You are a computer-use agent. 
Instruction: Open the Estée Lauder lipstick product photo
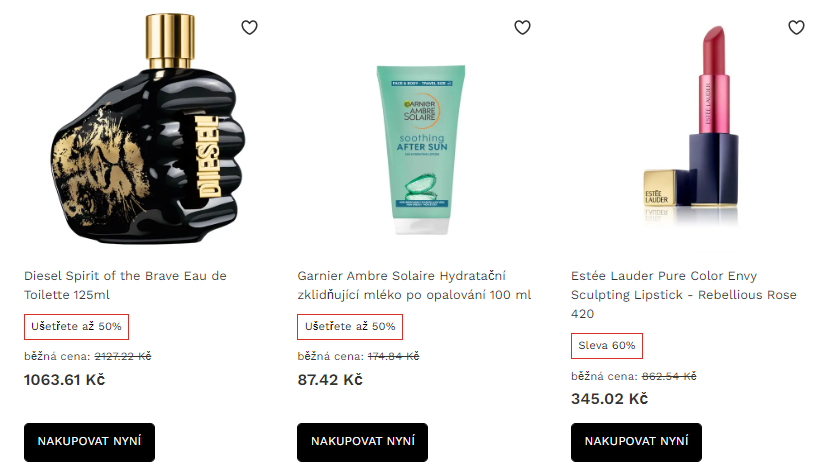[x=691, y=124]
